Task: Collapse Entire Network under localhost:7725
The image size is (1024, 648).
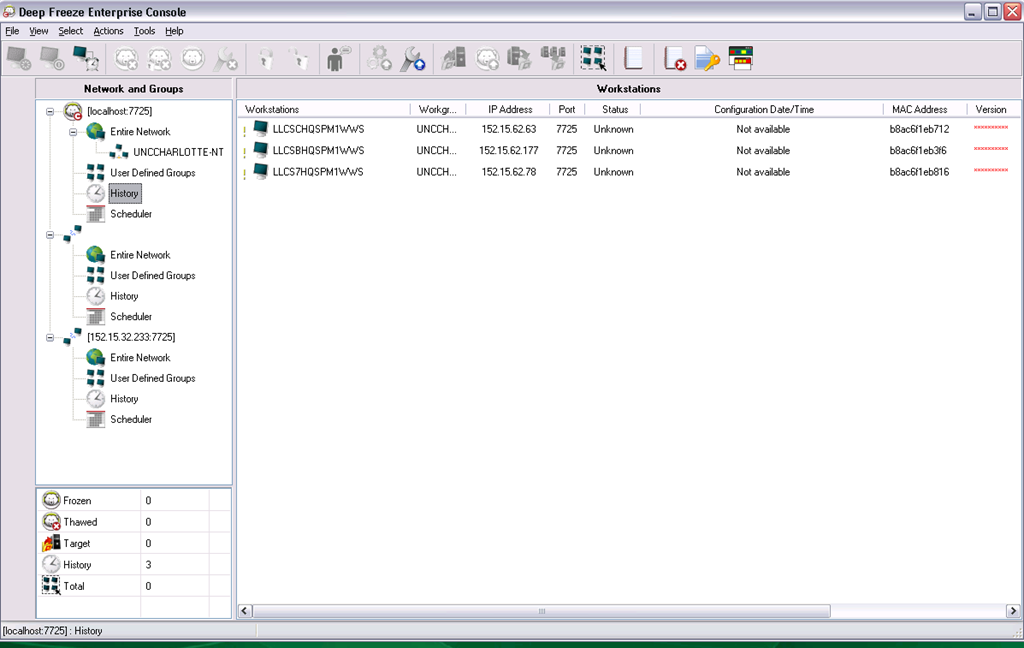Action: pos(73,132)
